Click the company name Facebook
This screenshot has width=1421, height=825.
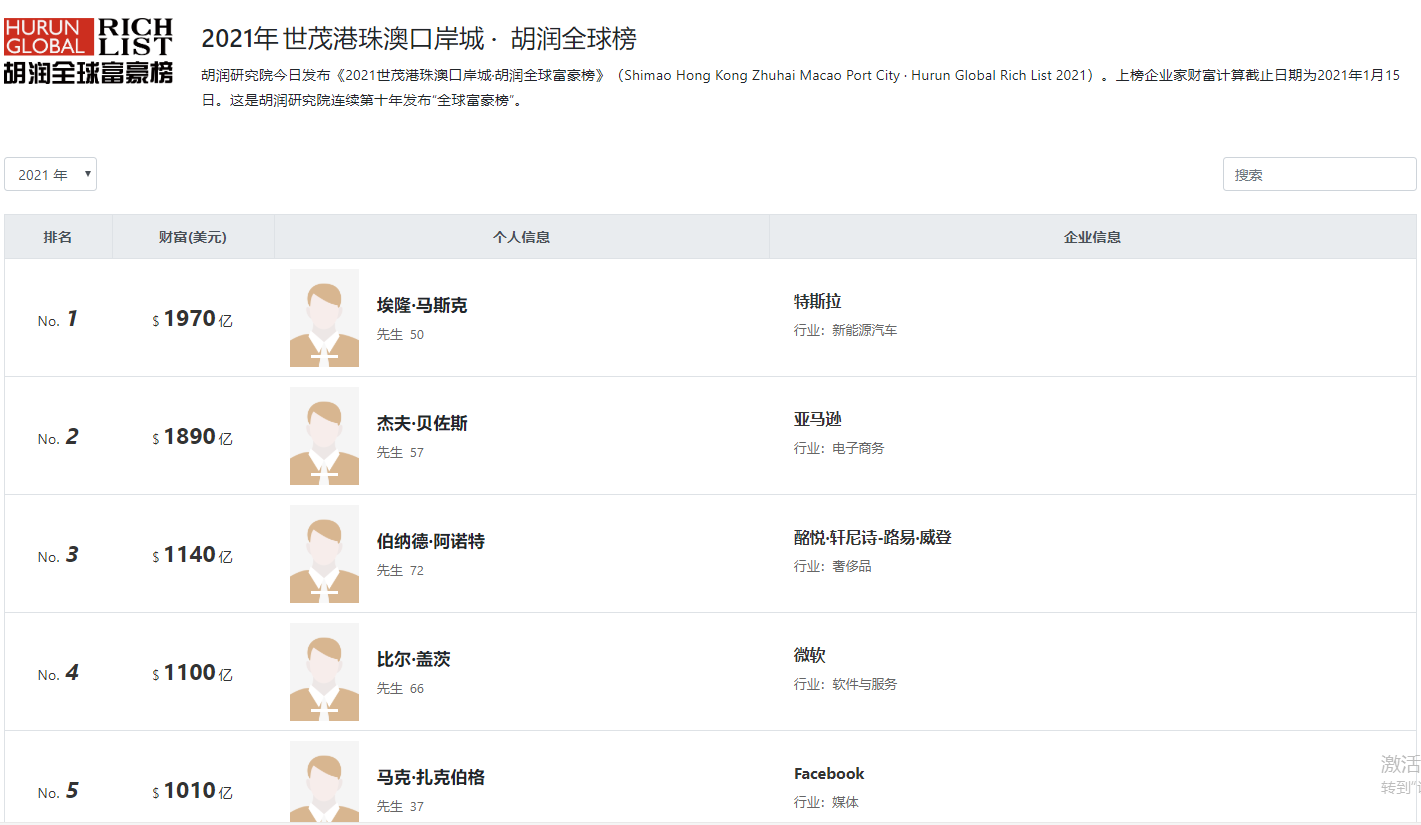[829, 774]
